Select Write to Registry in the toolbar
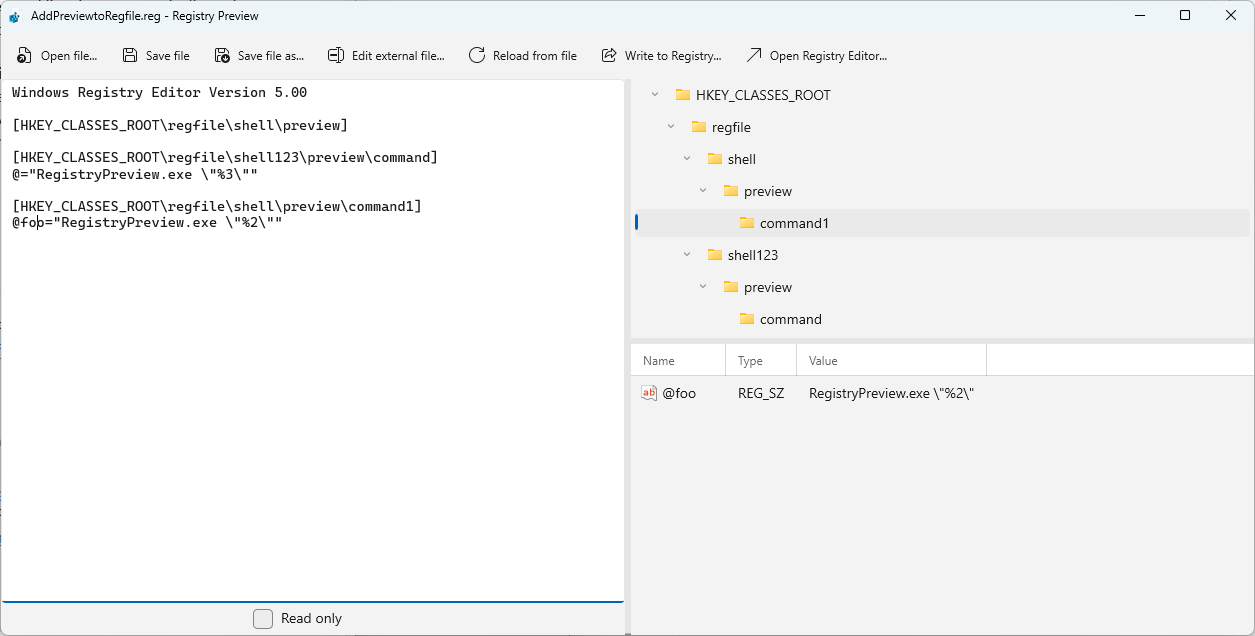Viewport: 1255px width, 636px height. pos(662,55)
